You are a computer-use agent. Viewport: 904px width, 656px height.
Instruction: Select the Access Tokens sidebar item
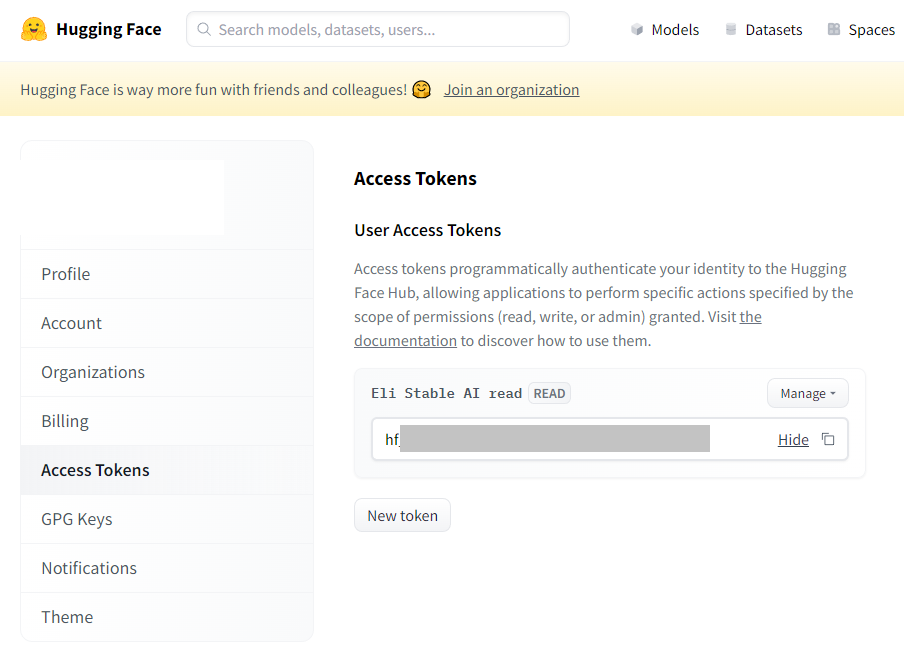pos(95,470)
